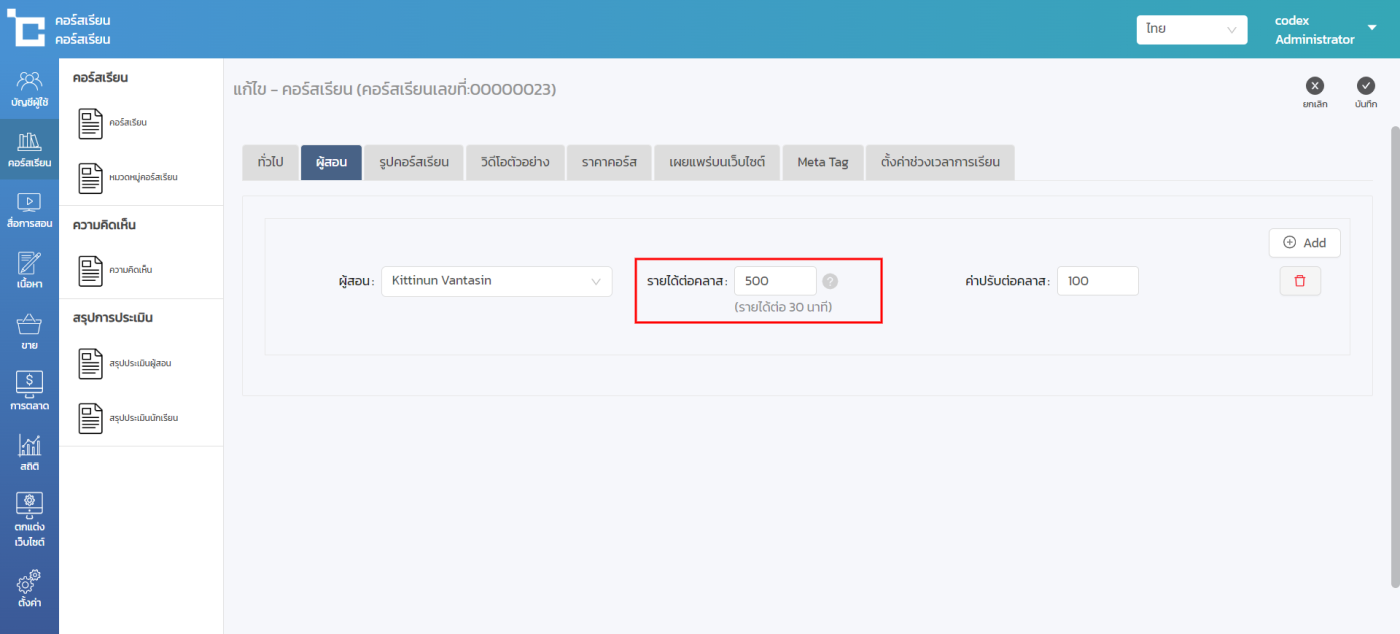The image size is (1400, 634).
Task: Open การตลาด sidebar section
Action: [x=29, y=392]
